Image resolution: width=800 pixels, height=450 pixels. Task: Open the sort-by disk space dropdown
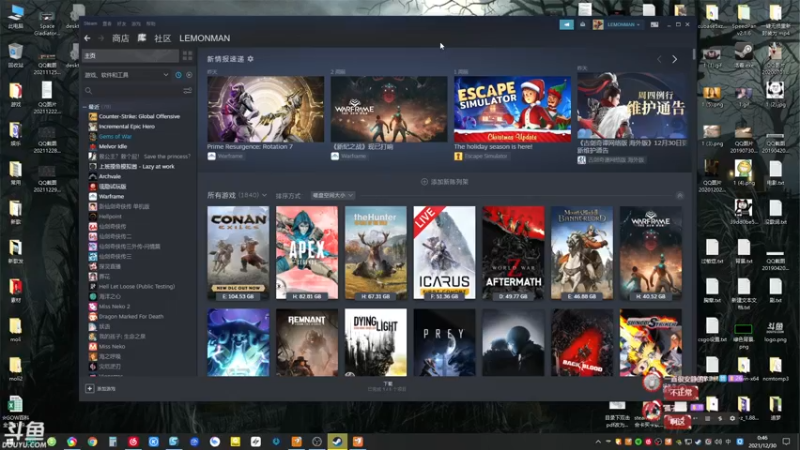[333, 195]
